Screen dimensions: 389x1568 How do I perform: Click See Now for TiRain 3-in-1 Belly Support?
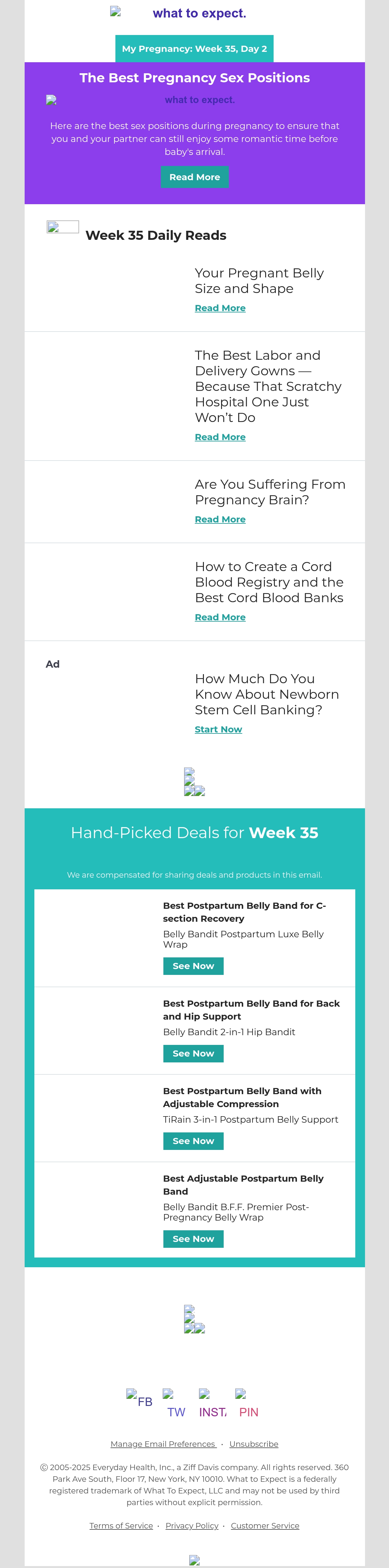[193, 1141]
